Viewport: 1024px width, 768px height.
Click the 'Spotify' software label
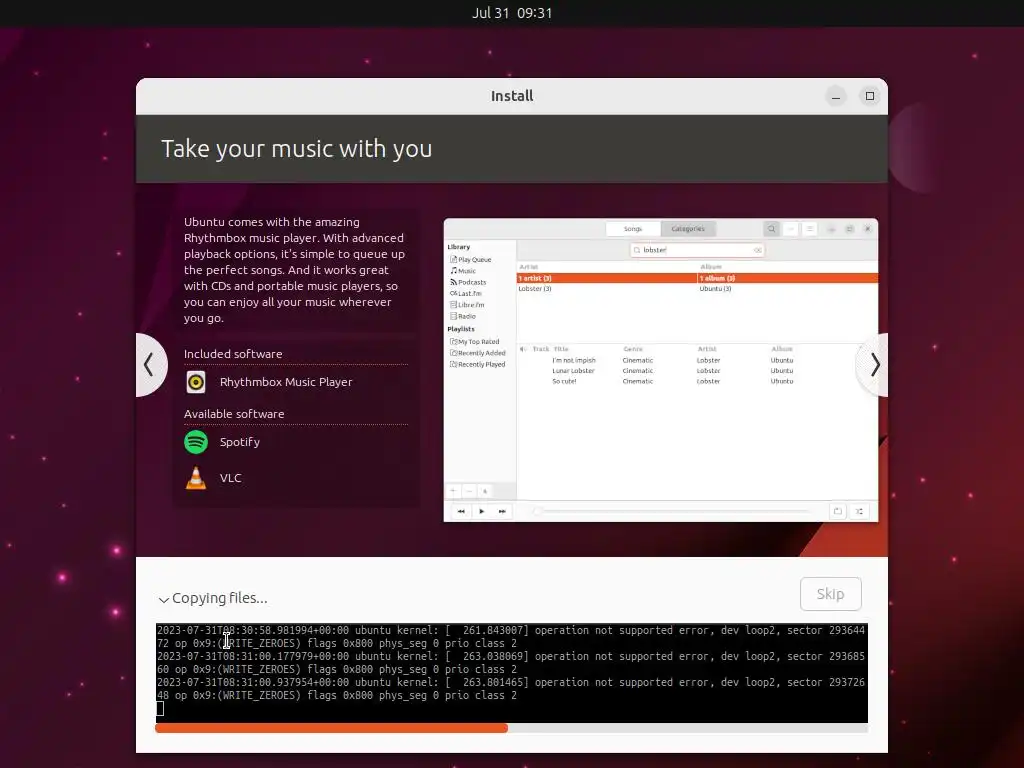tap(240, 442)
